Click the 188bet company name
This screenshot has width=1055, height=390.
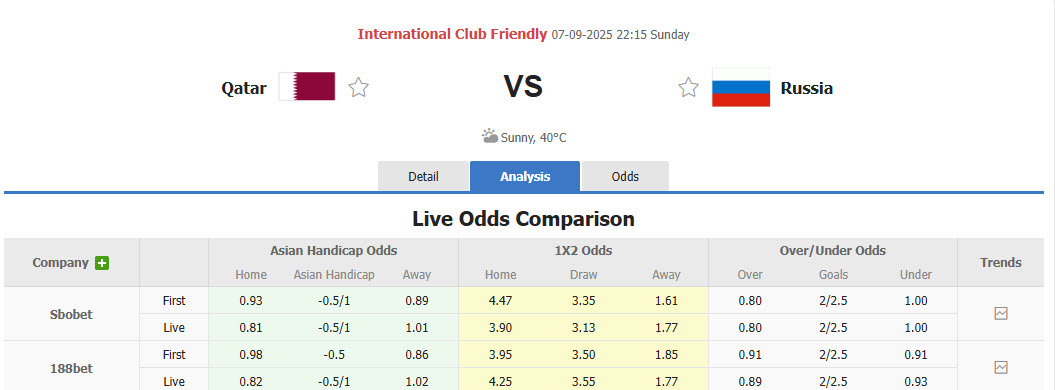(x=71, y=368)
